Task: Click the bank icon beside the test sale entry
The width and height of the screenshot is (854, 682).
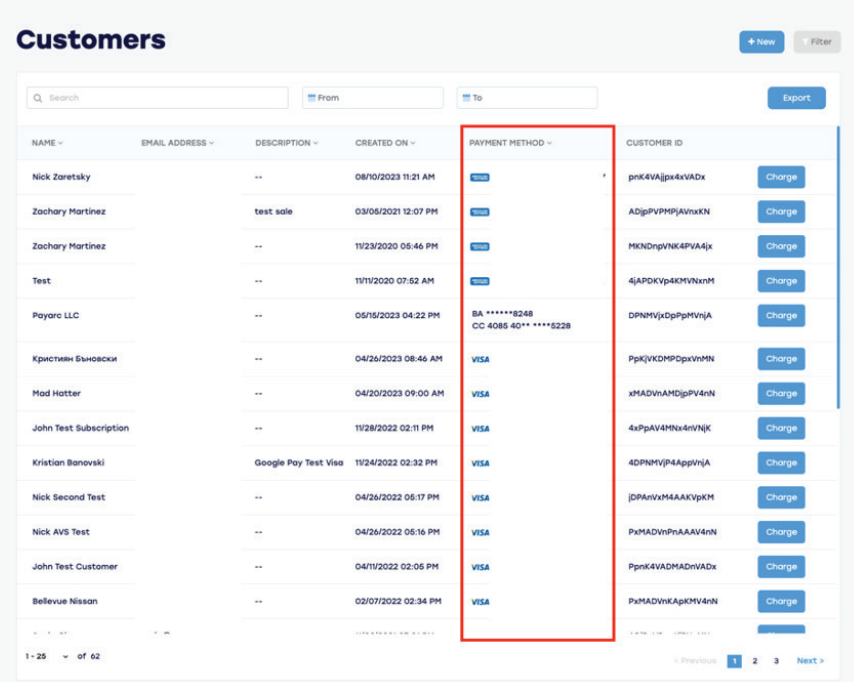Action: (x=479, y=211)
